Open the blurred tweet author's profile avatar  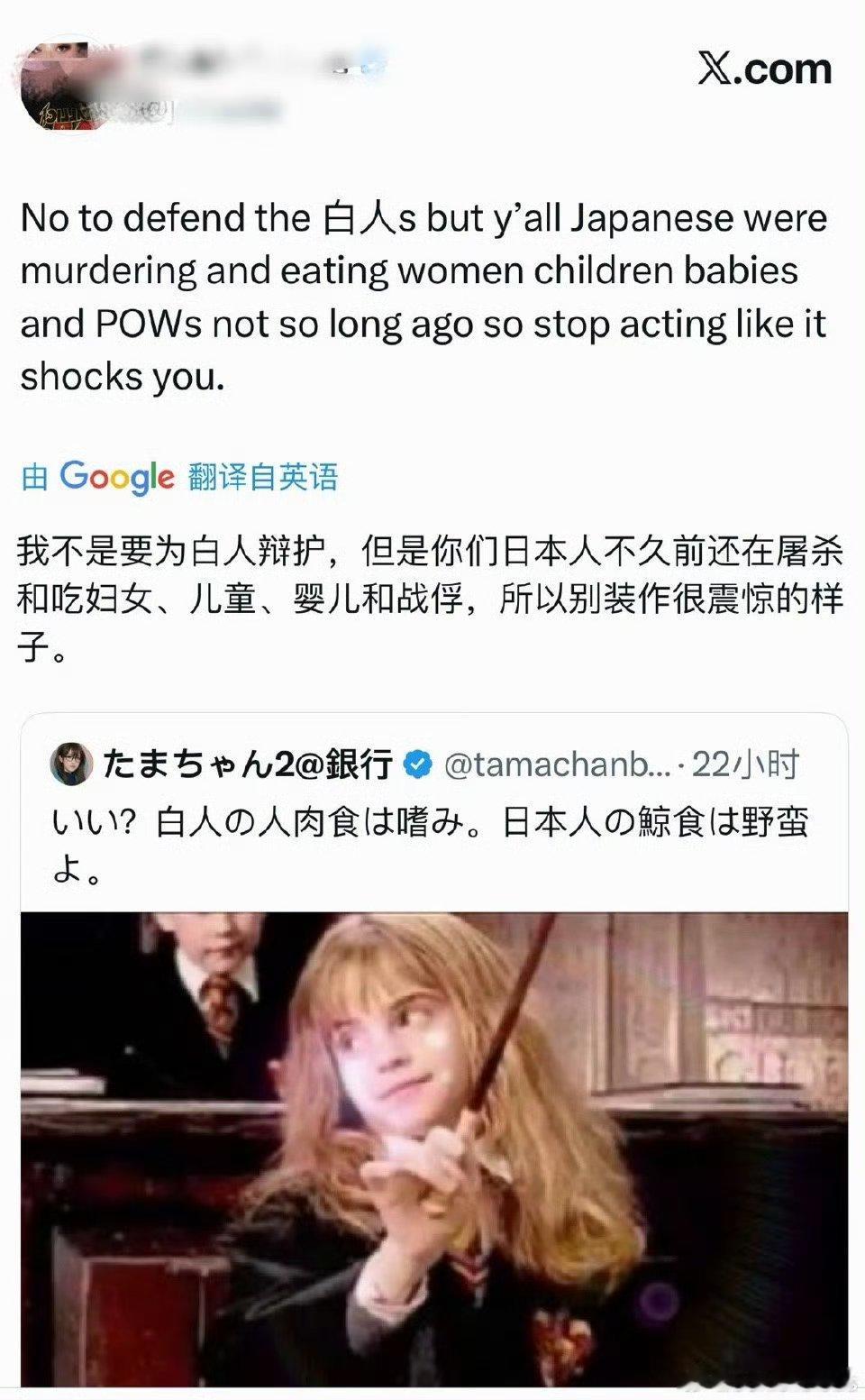[x=65, y=86]
